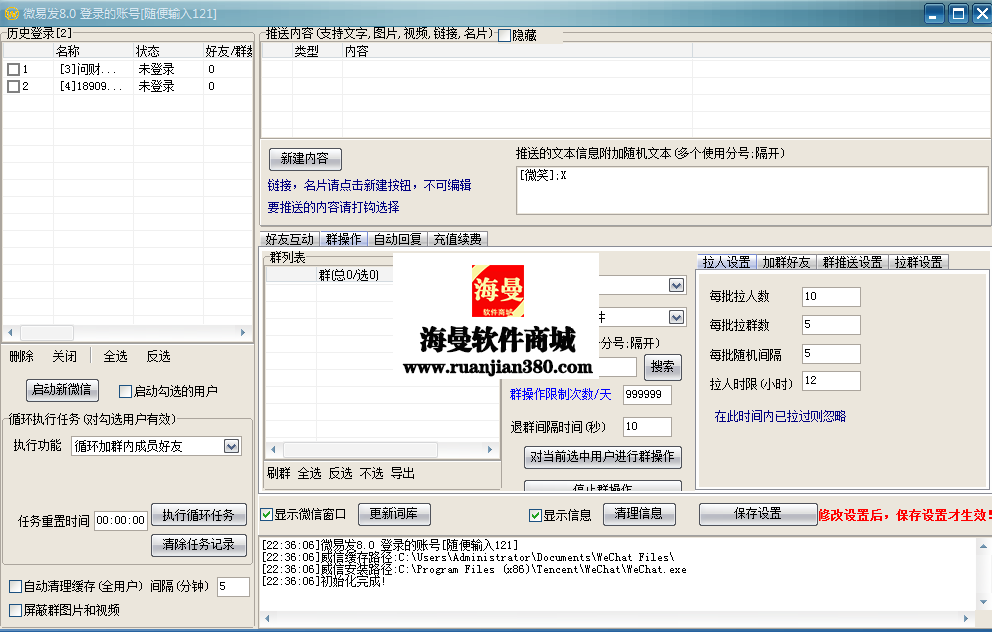Click the 启动新微信 button

[62, 390]
